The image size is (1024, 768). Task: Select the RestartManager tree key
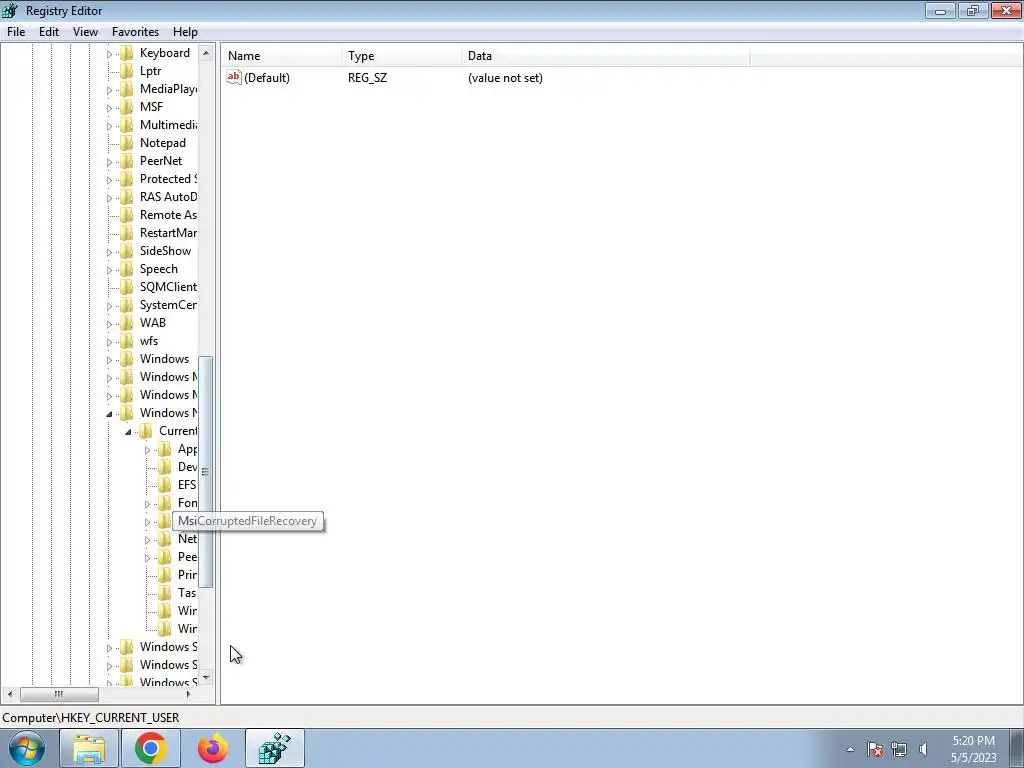(168, 232)
